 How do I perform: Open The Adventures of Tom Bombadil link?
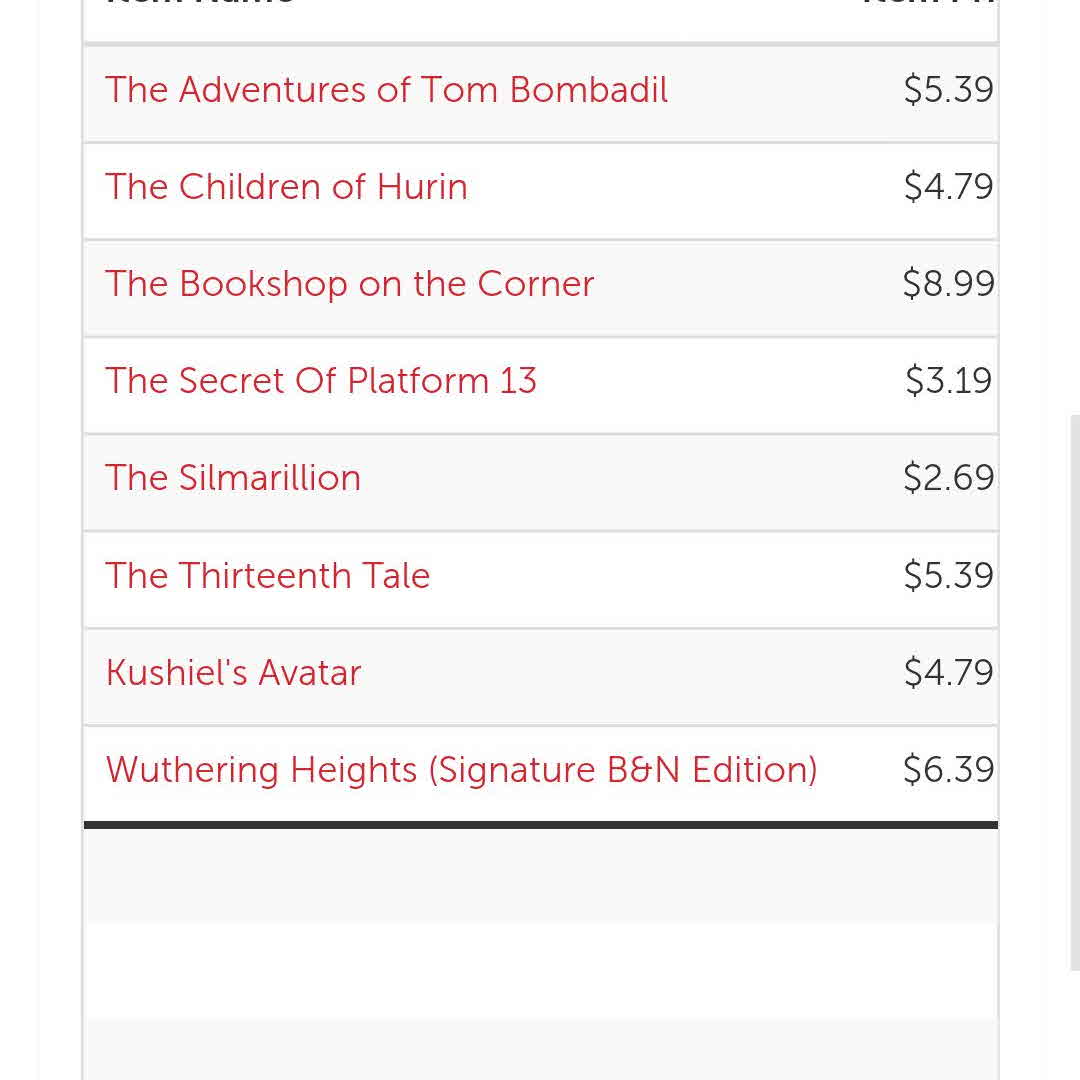click(386, 90)
